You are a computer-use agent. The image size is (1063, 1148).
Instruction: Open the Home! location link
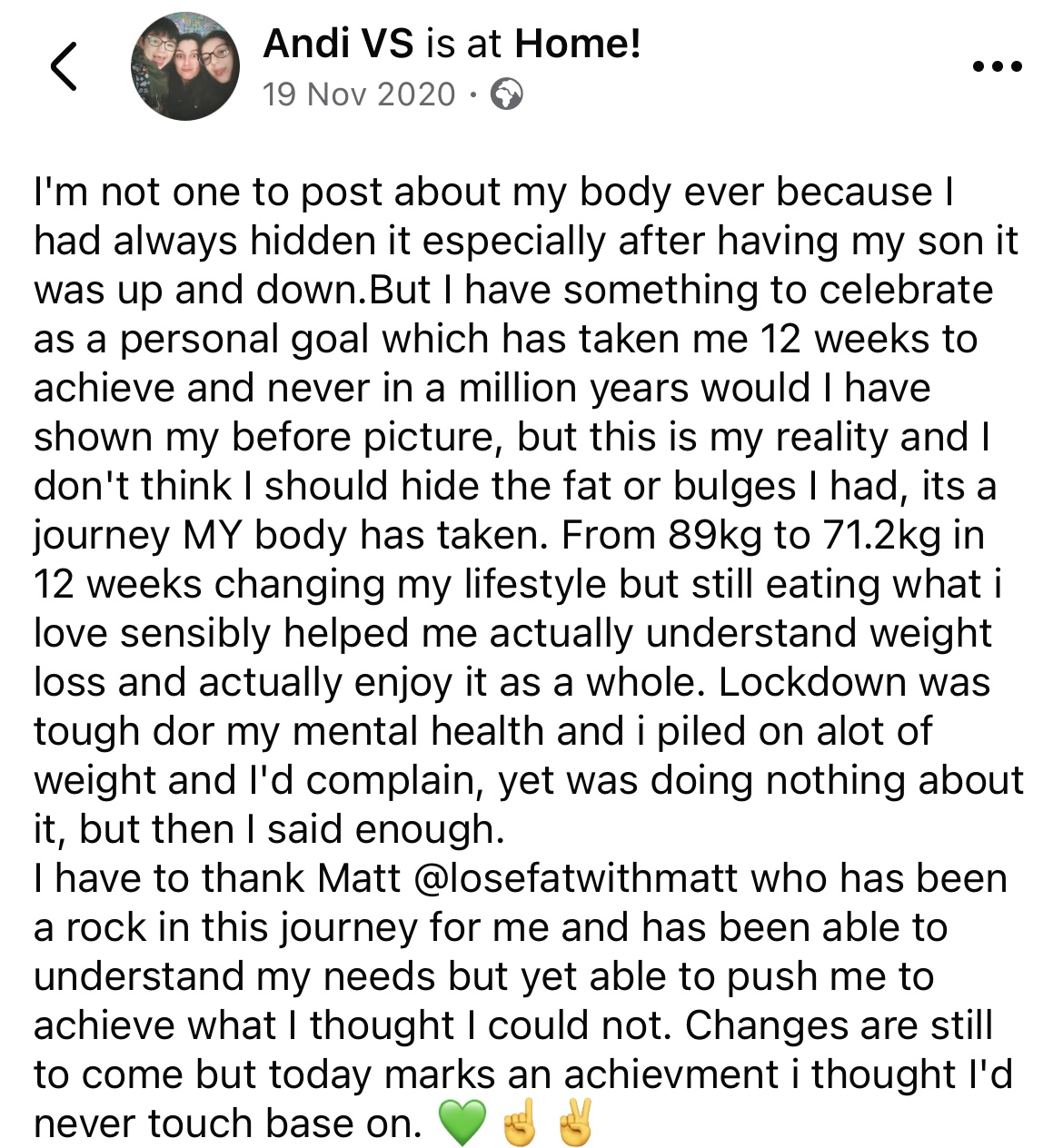(x=578, y=44)
